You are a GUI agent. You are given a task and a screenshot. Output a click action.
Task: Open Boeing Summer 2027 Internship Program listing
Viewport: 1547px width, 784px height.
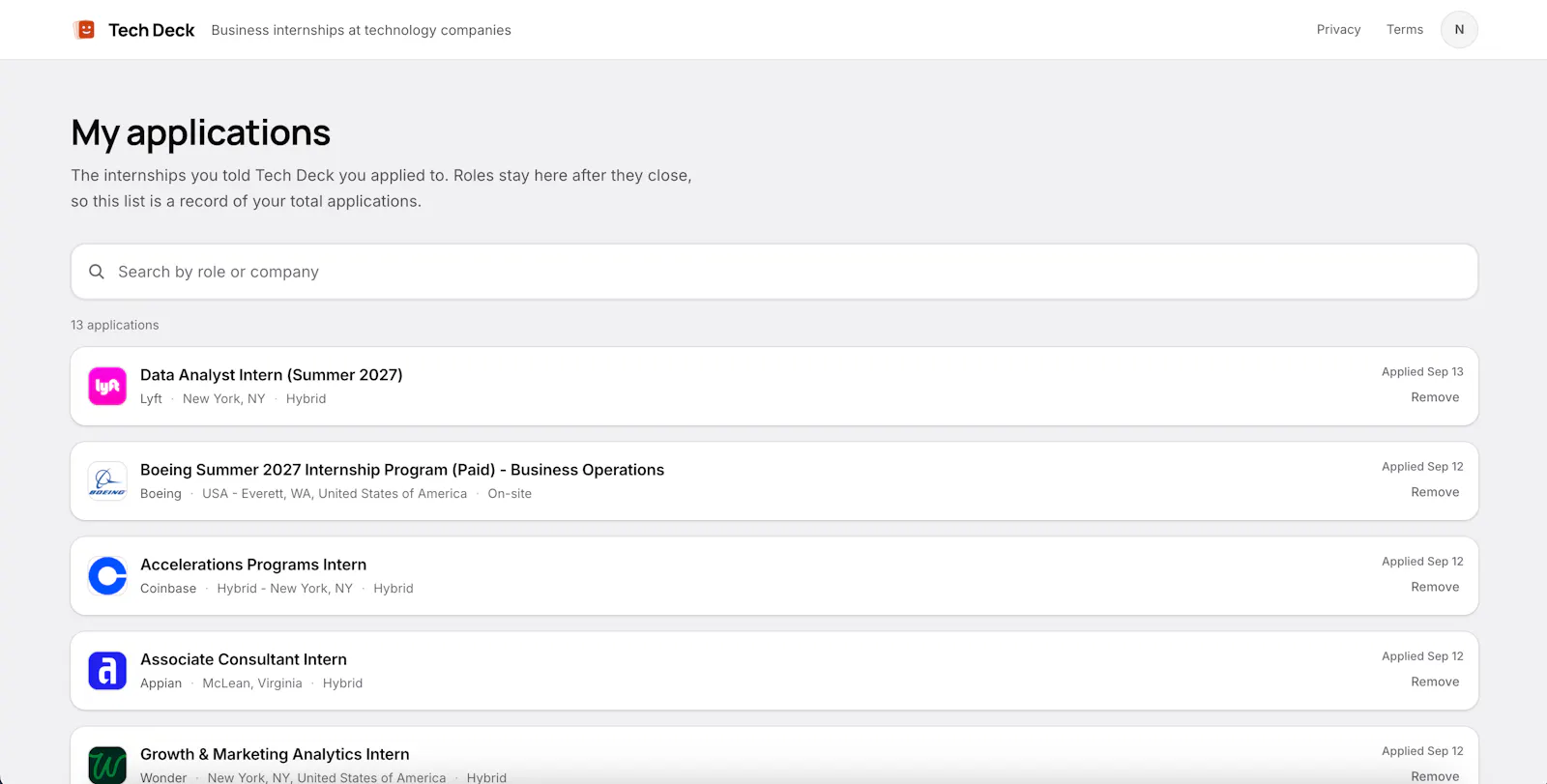402,470
